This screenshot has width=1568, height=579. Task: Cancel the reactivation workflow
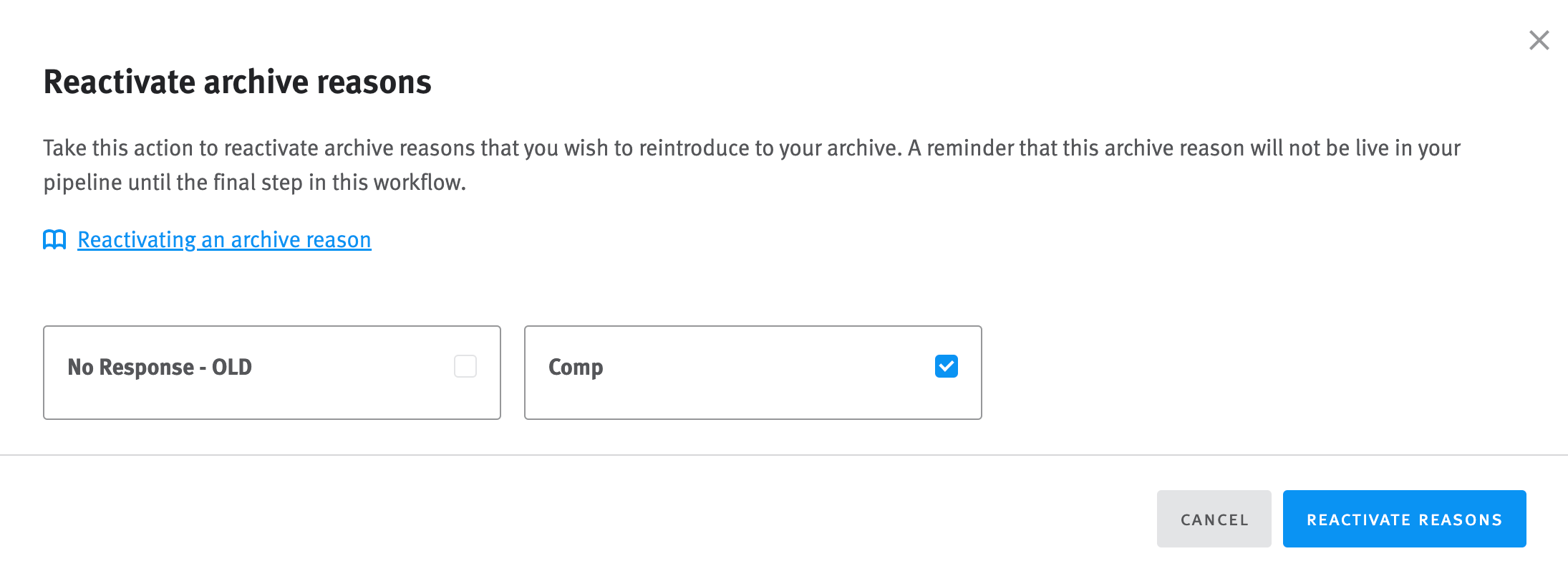1213,519
